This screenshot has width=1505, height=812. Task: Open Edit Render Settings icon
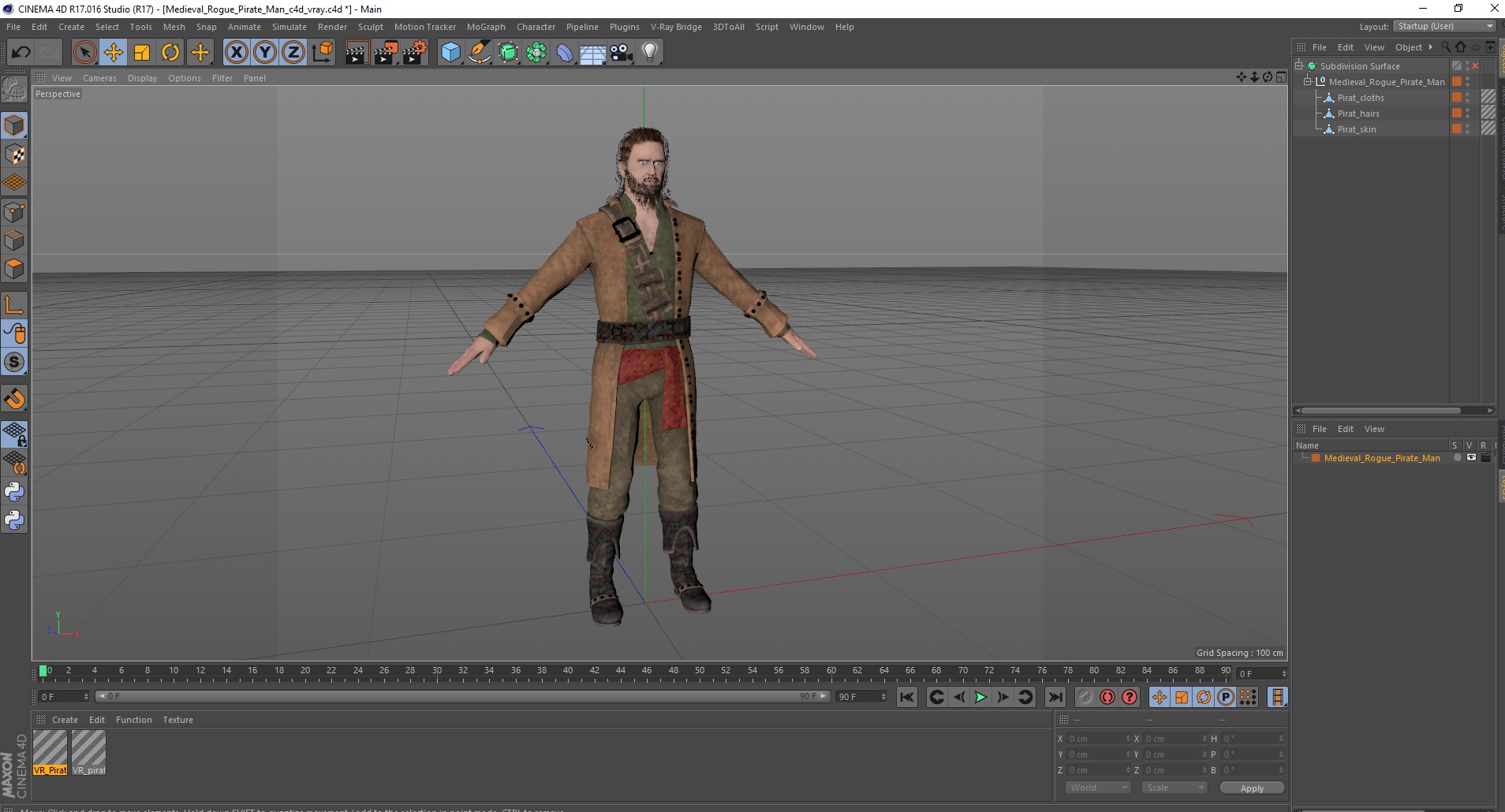[x=415, y=53]
